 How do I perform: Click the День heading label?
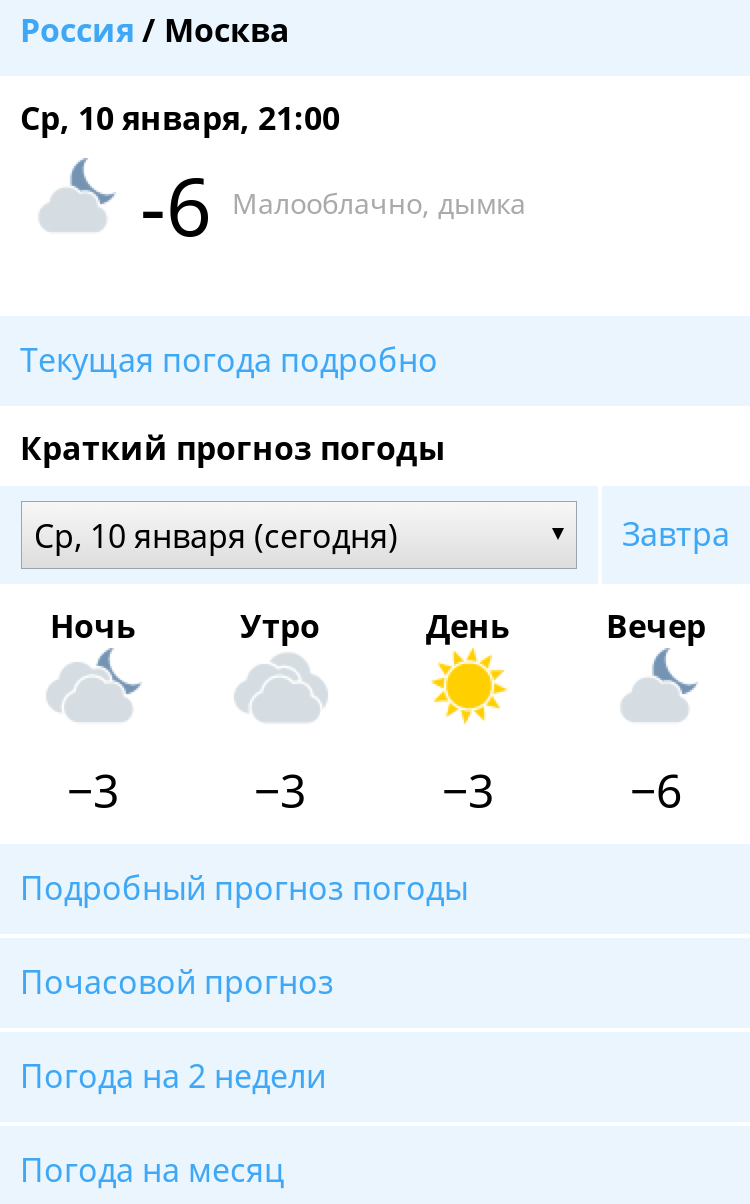(468, 628)
